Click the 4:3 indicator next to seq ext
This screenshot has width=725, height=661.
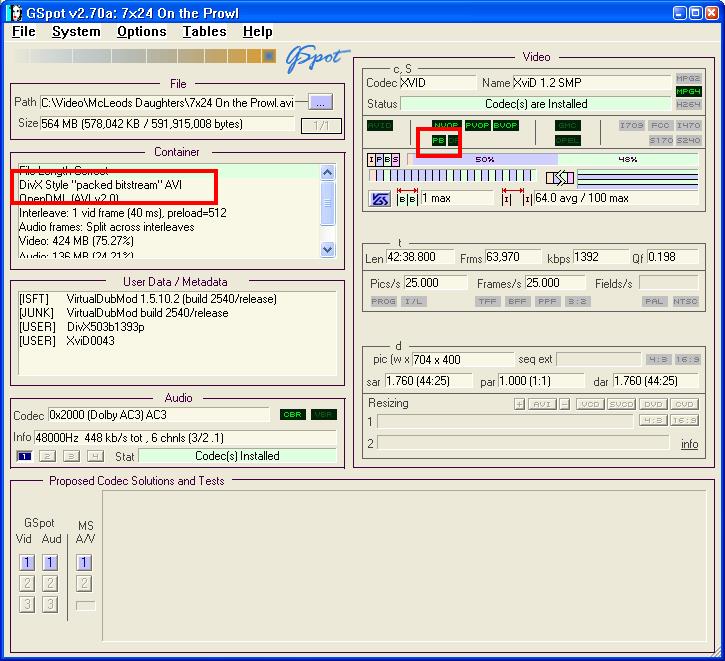[657, 360]
